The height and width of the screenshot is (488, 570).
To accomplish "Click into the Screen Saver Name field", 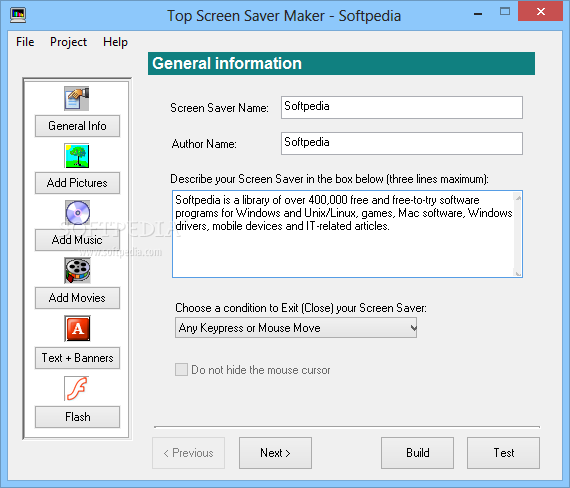I will click(x=402, y=107).
